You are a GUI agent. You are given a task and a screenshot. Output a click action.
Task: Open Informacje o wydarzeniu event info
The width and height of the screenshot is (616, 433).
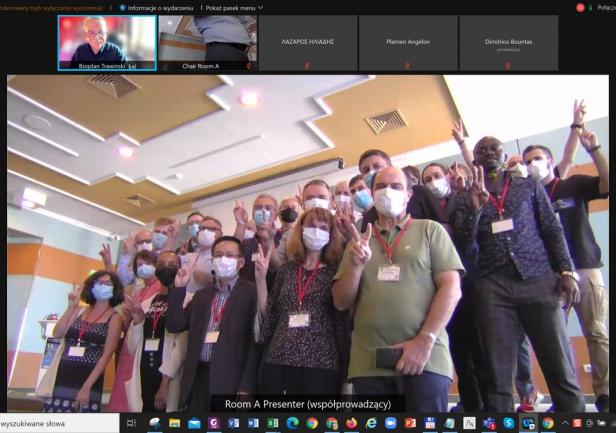click(x=161, y=7)
